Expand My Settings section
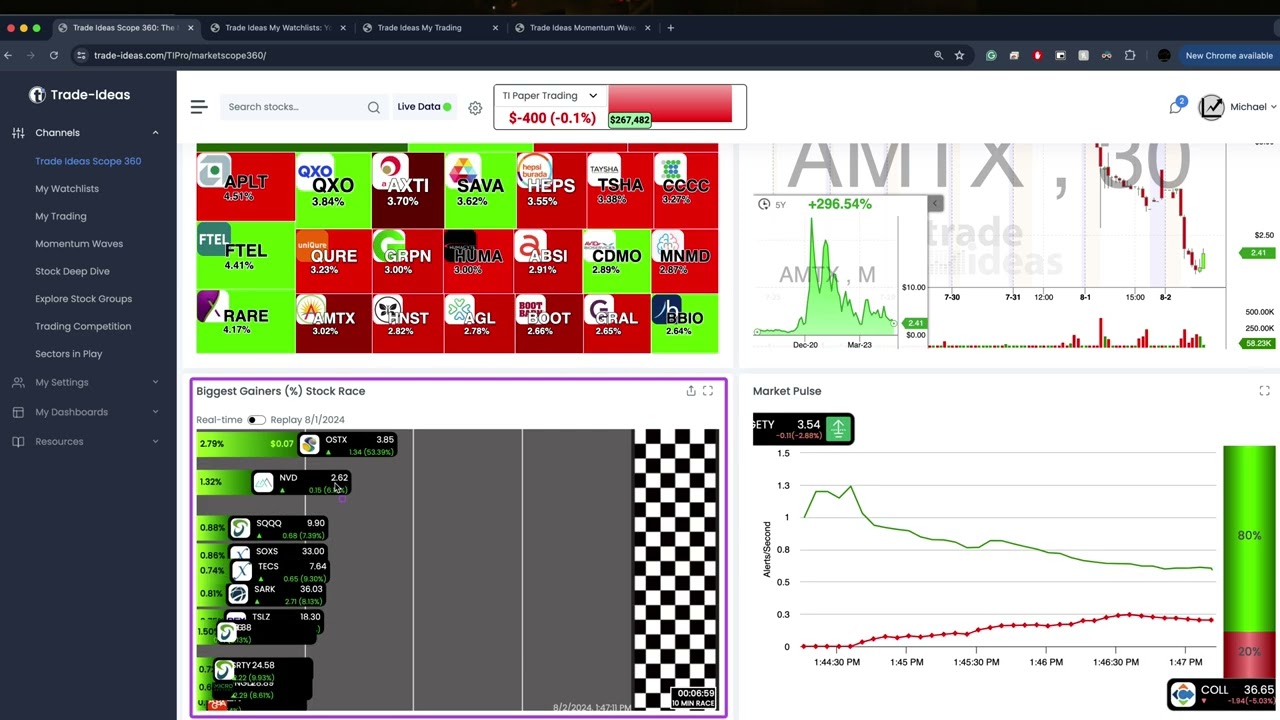 pos(155,382)
